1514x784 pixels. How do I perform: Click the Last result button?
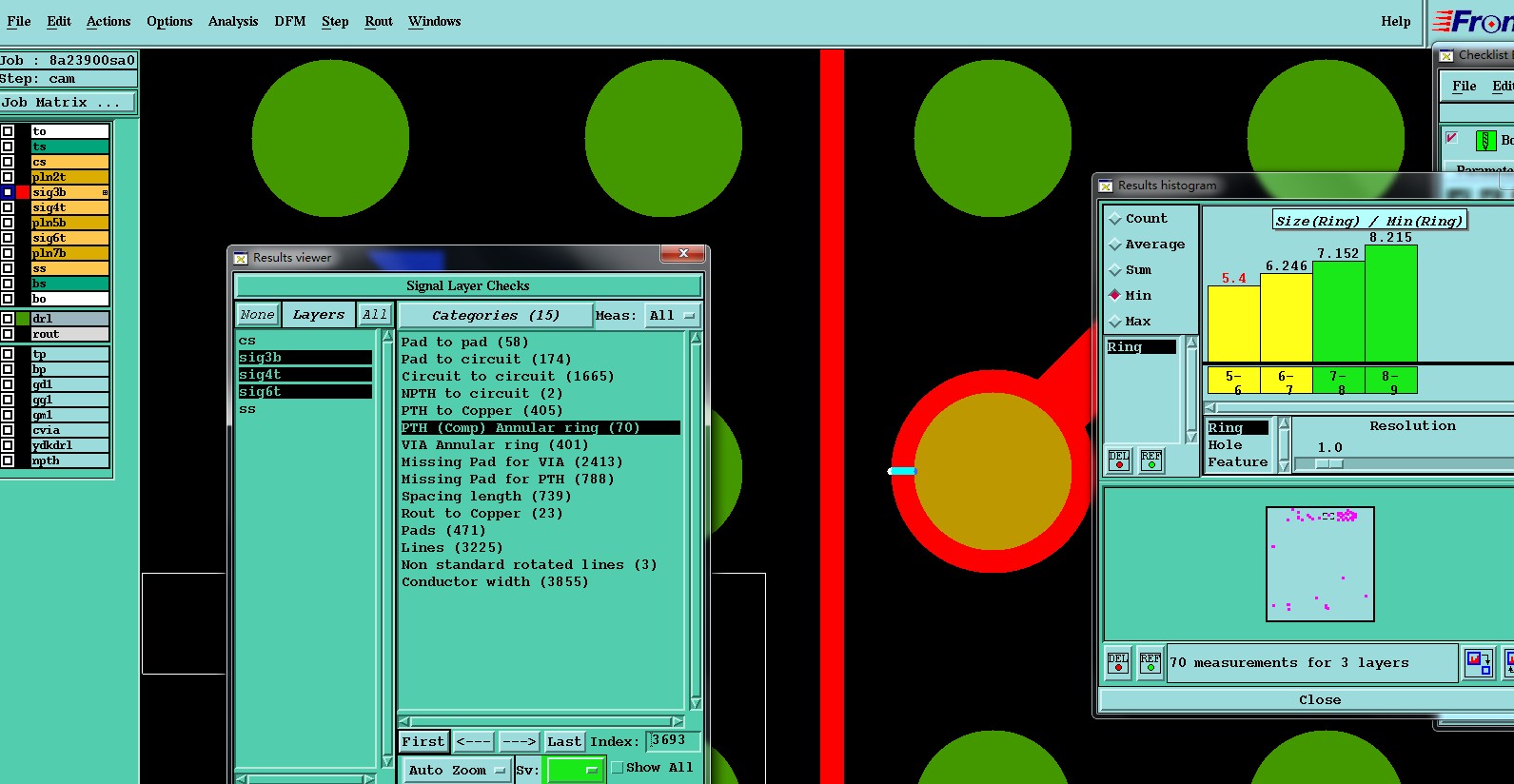pyautogui.click(x=564, y=741)
